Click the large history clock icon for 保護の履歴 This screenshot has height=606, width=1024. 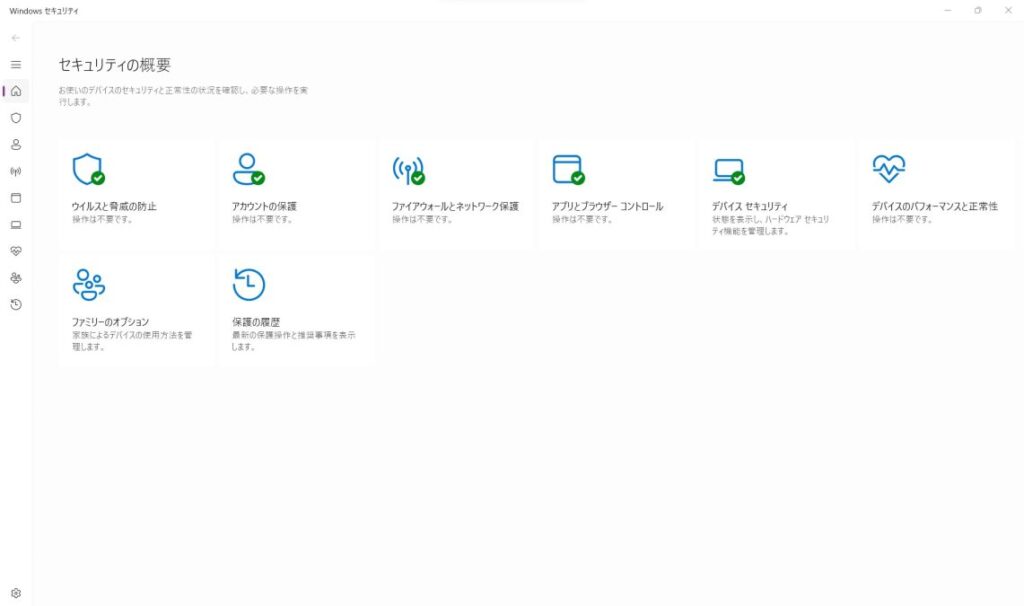249,285
